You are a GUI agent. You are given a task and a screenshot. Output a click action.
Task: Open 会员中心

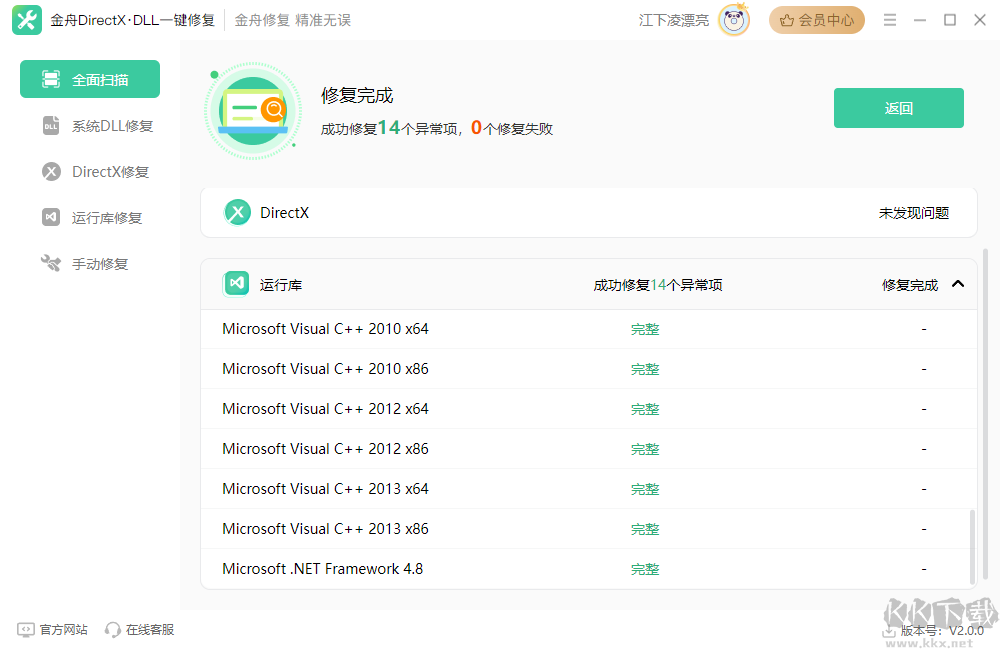point(817,19)
